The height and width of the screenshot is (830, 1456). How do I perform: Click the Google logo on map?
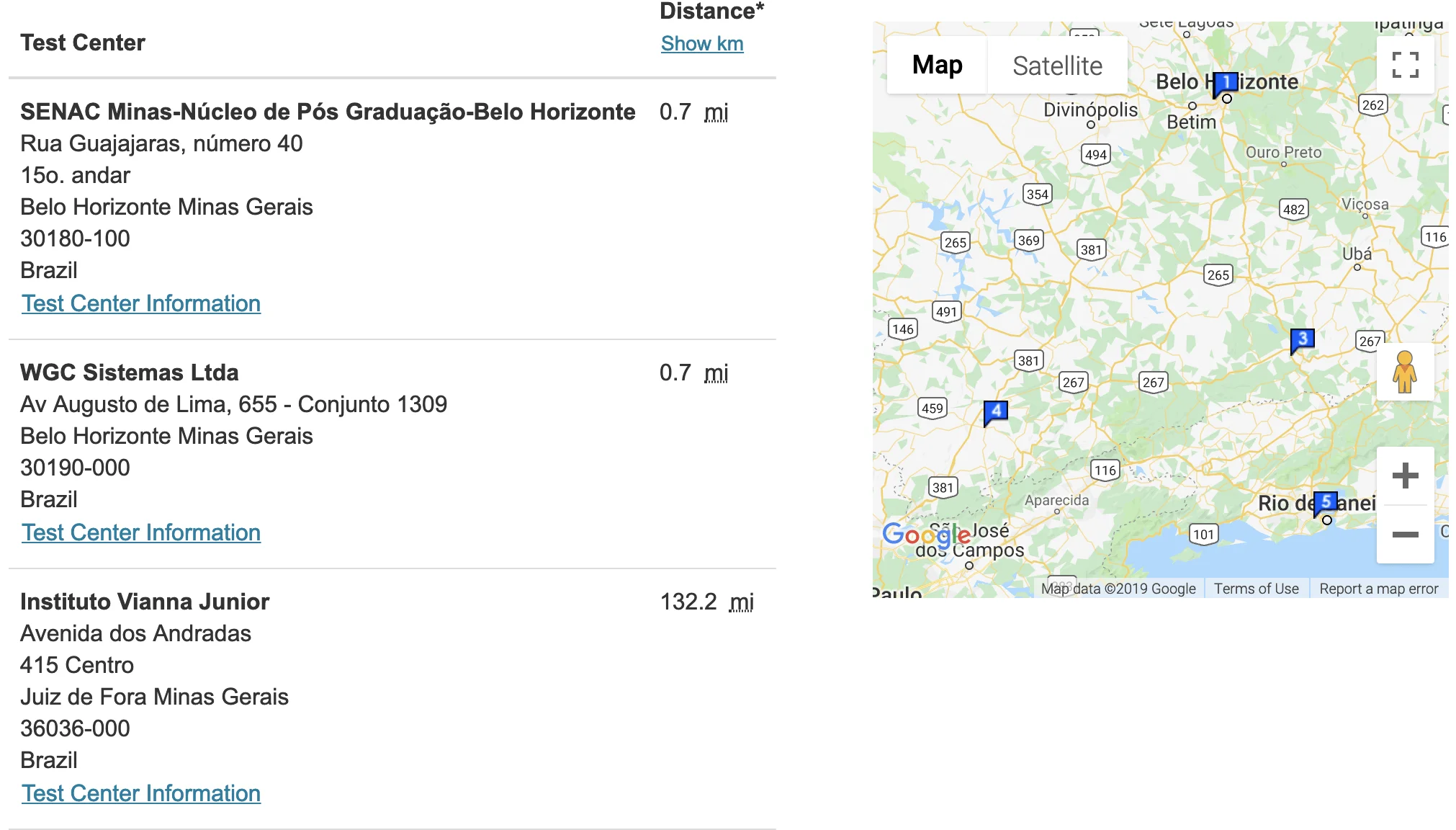point(926,535)
